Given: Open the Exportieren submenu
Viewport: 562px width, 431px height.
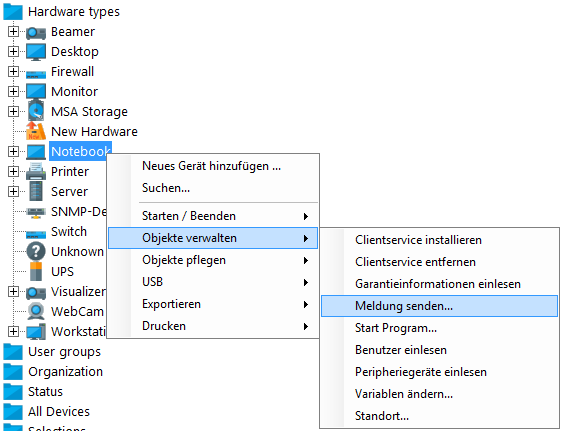Looking at the screenshot, I should click(x=213, y=304).
